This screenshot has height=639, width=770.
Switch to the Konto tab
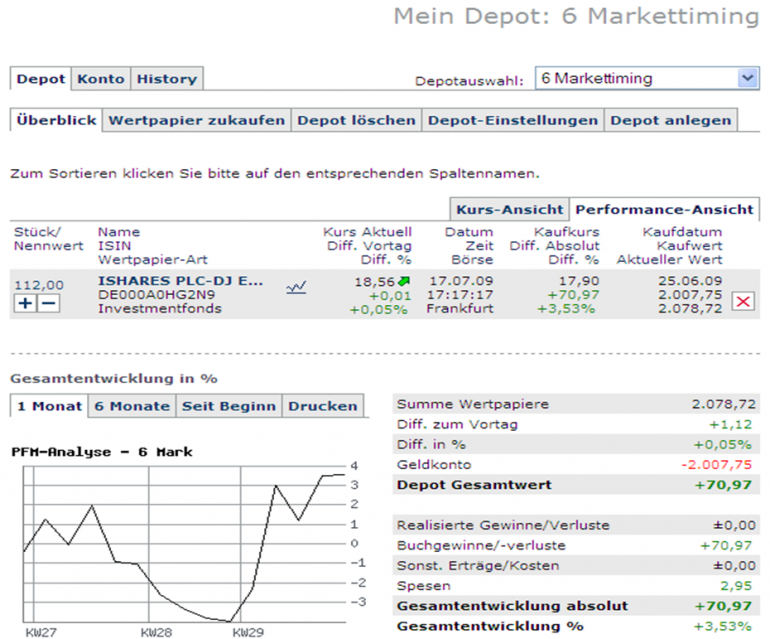point(101,79)
